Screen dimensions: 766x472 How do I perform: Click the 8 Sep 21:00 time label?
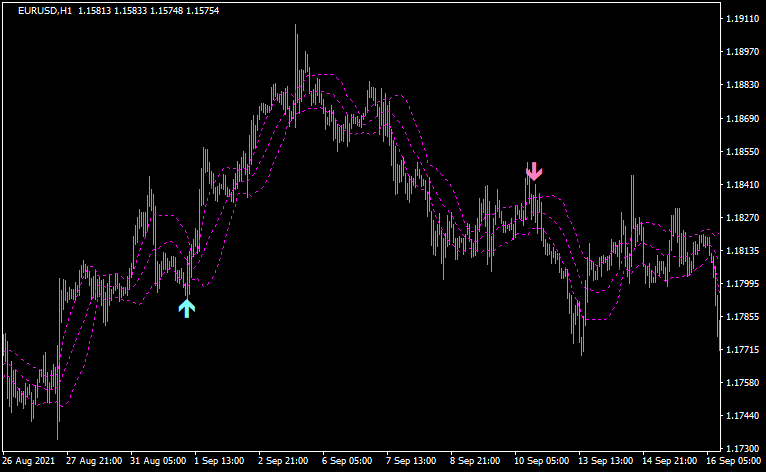pyautogui.click(x=477, y=462)
